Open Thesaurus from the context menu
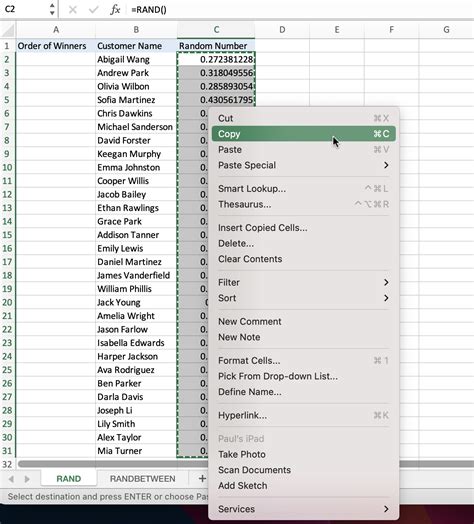474x524 pixels. (304, 204)
